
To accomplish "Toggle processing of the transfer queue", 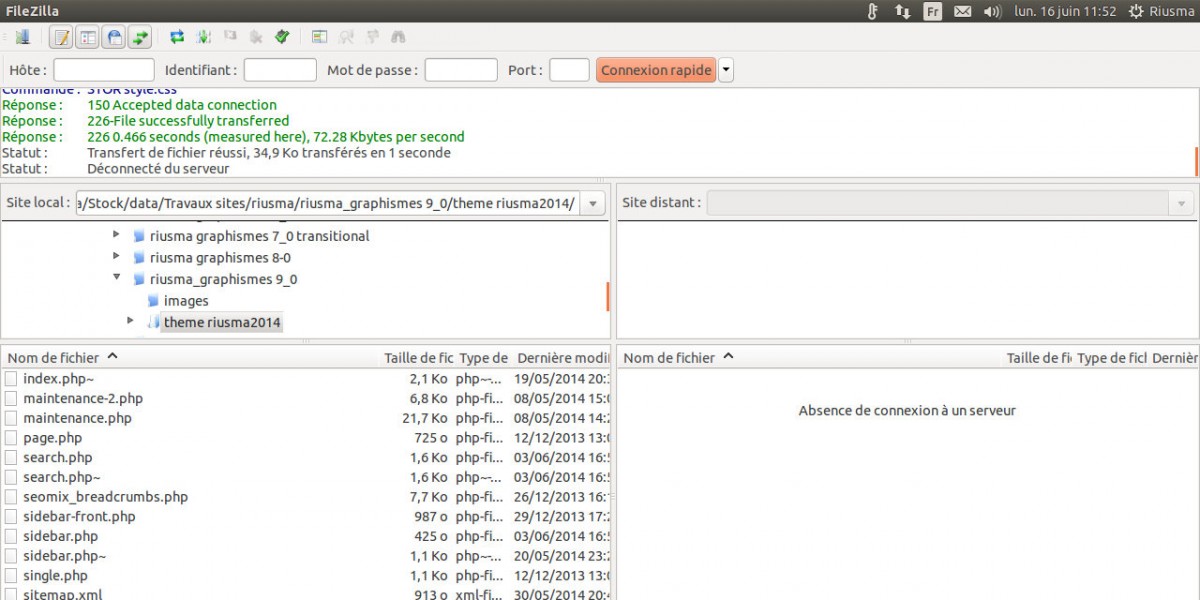I will 204,37.
